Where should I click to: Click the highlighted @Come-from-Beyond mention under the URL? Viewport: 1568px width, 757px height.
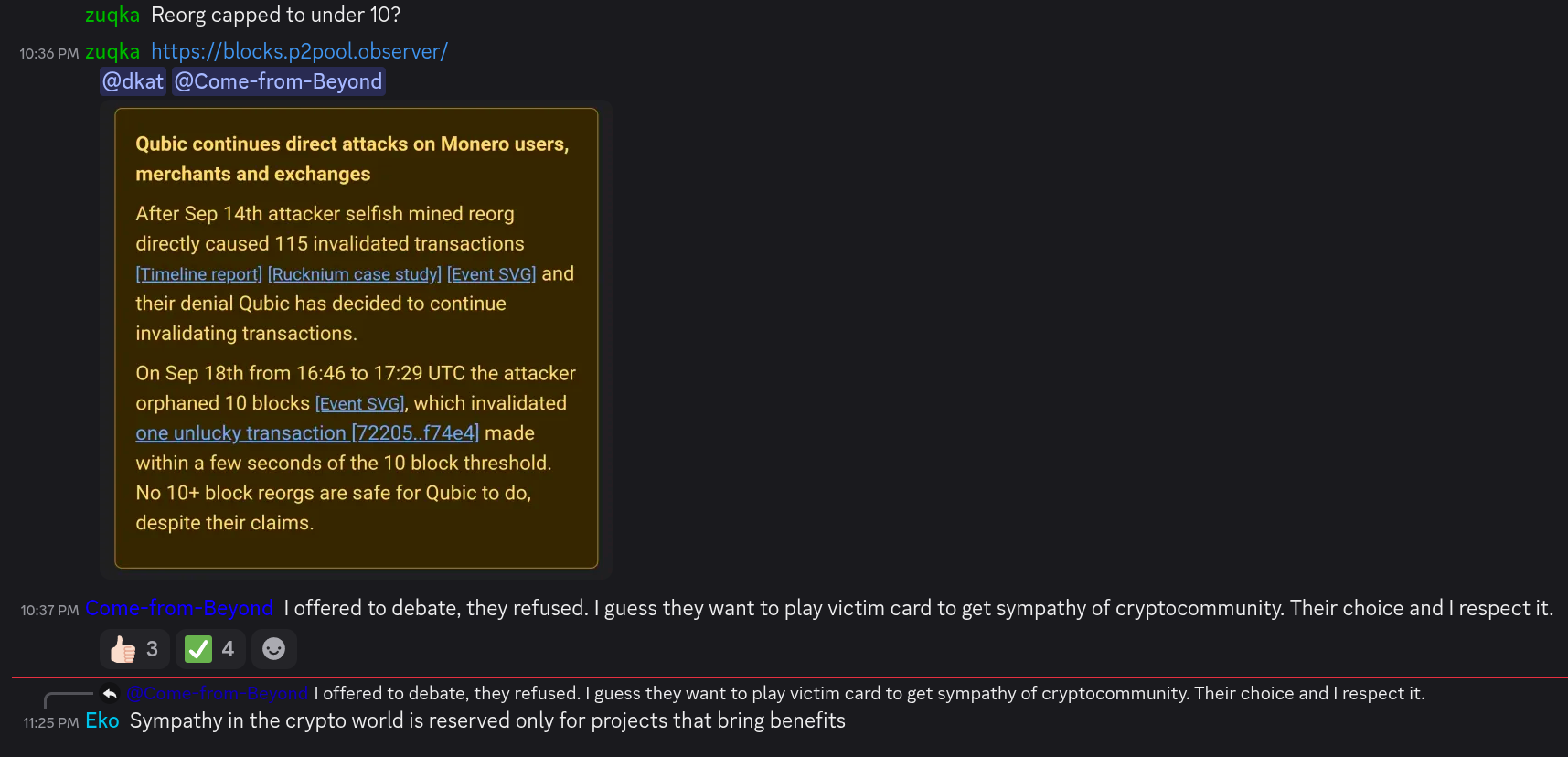(x=278, y=81)
